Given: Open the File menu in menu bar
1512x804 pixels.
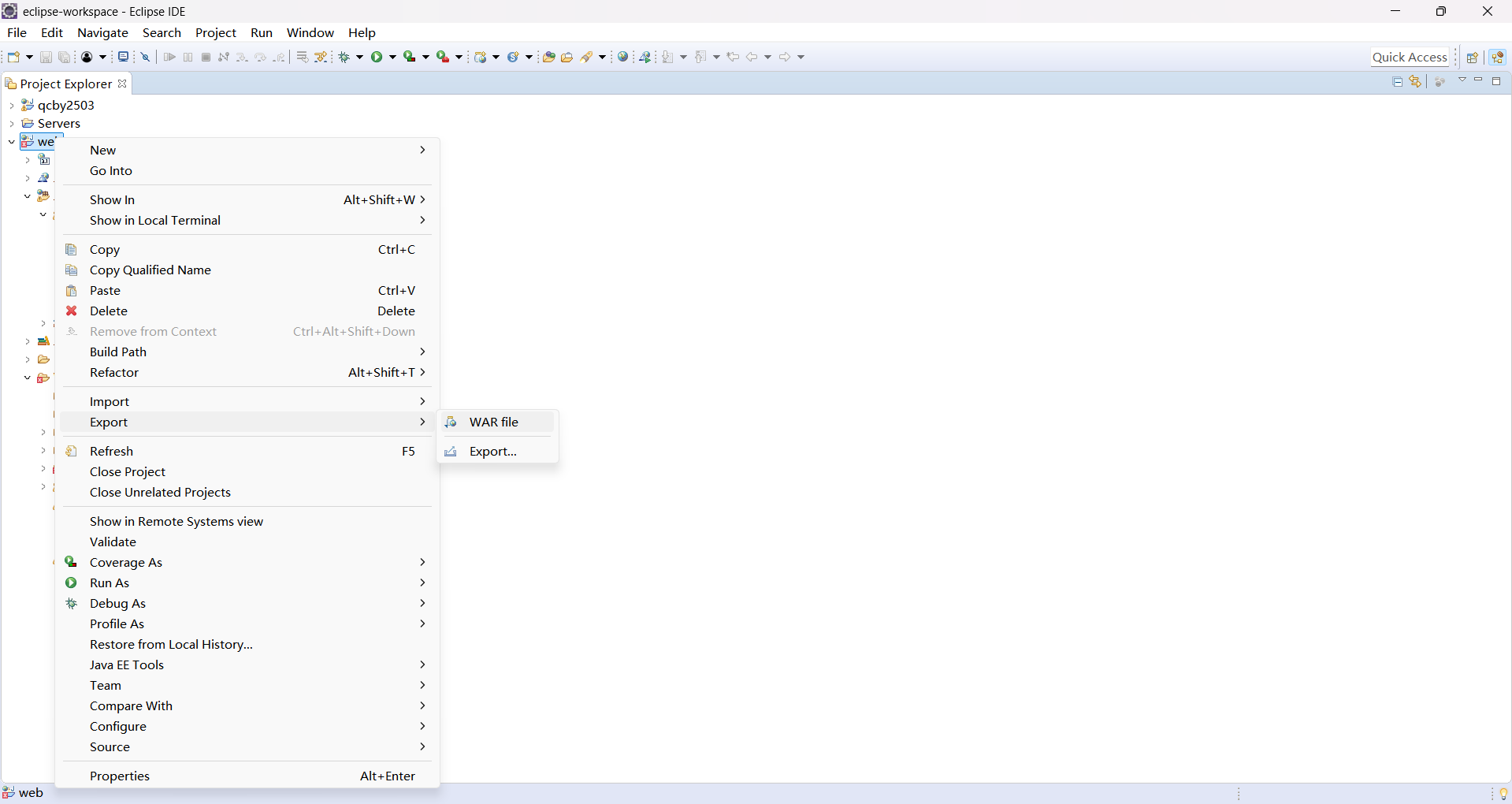Looking at the screenshot, I should (x=17, y=32).
